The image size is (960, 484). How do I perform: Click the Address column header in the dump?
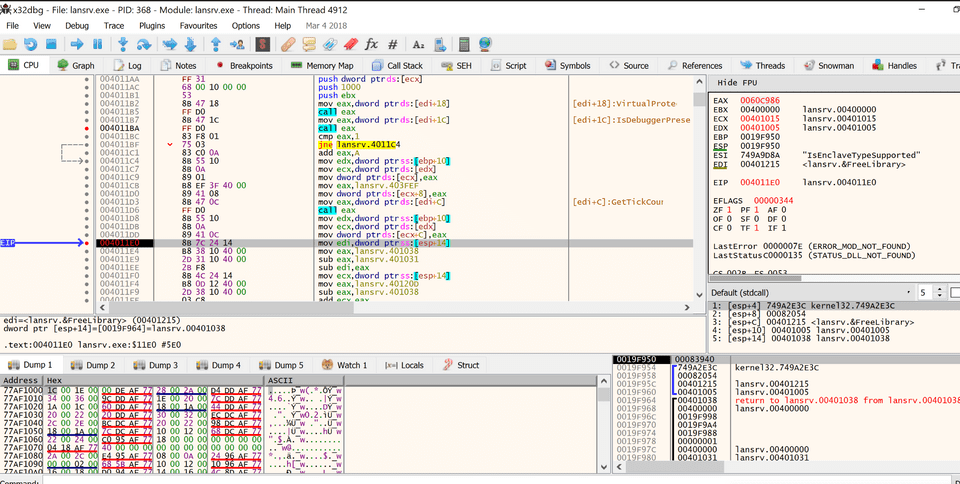point(21,380)
